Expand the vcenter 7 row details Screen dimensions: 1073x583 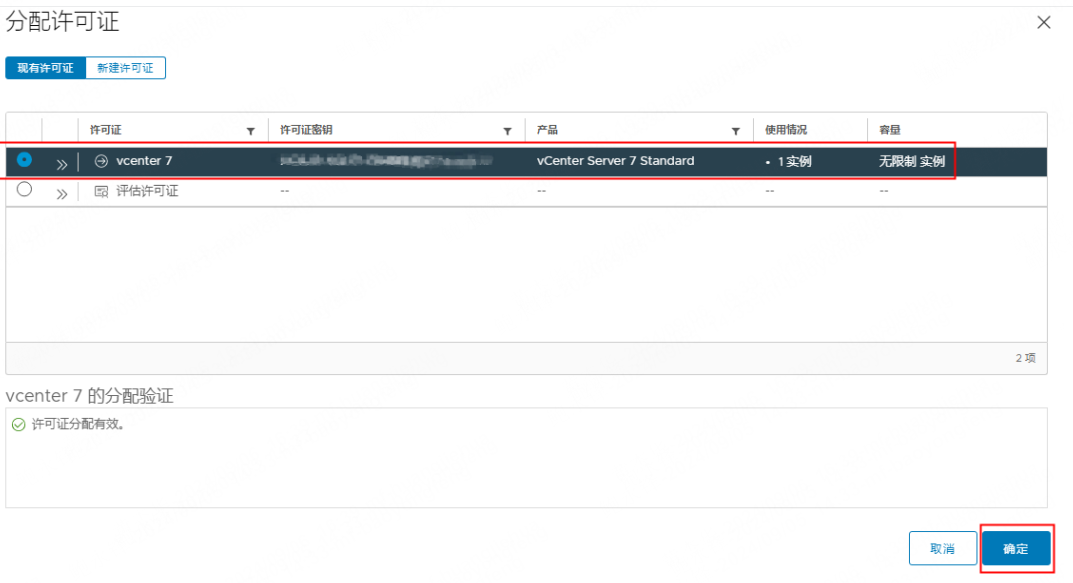click(62, 164)
